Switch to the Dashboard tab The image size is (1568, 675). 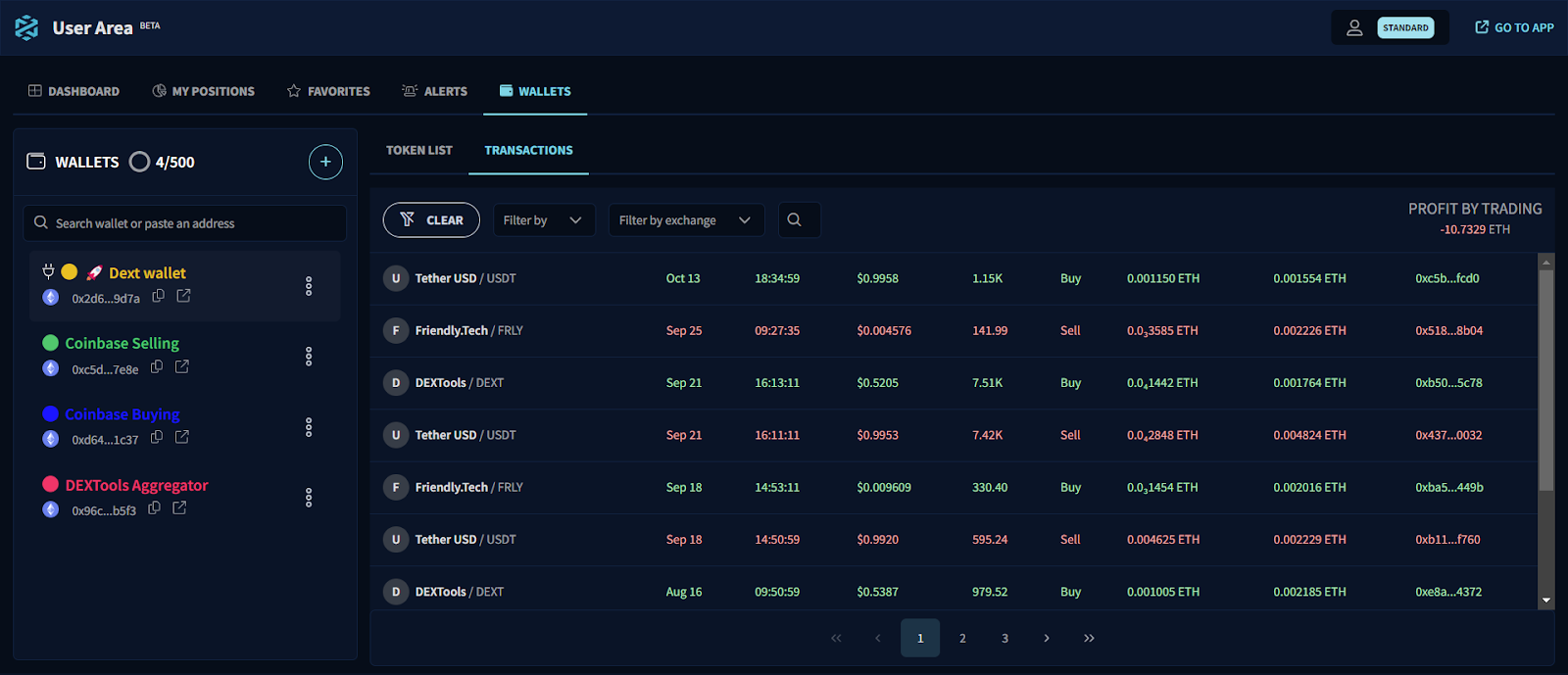pyautogui.click(x=73, y=91)
